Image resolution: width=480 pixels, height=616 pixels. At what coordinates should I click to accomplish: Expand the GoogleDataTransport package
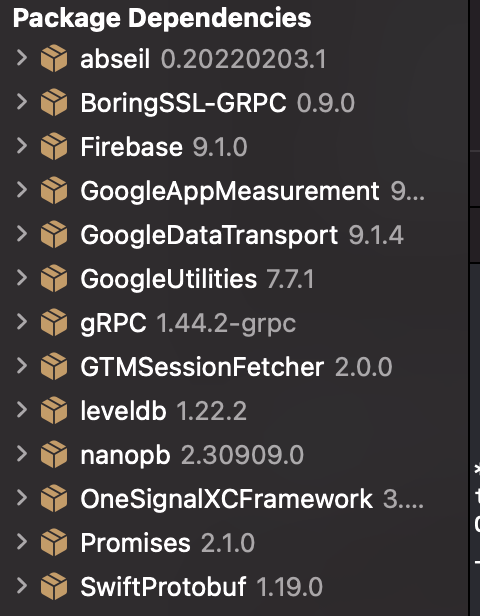[22, 234]
